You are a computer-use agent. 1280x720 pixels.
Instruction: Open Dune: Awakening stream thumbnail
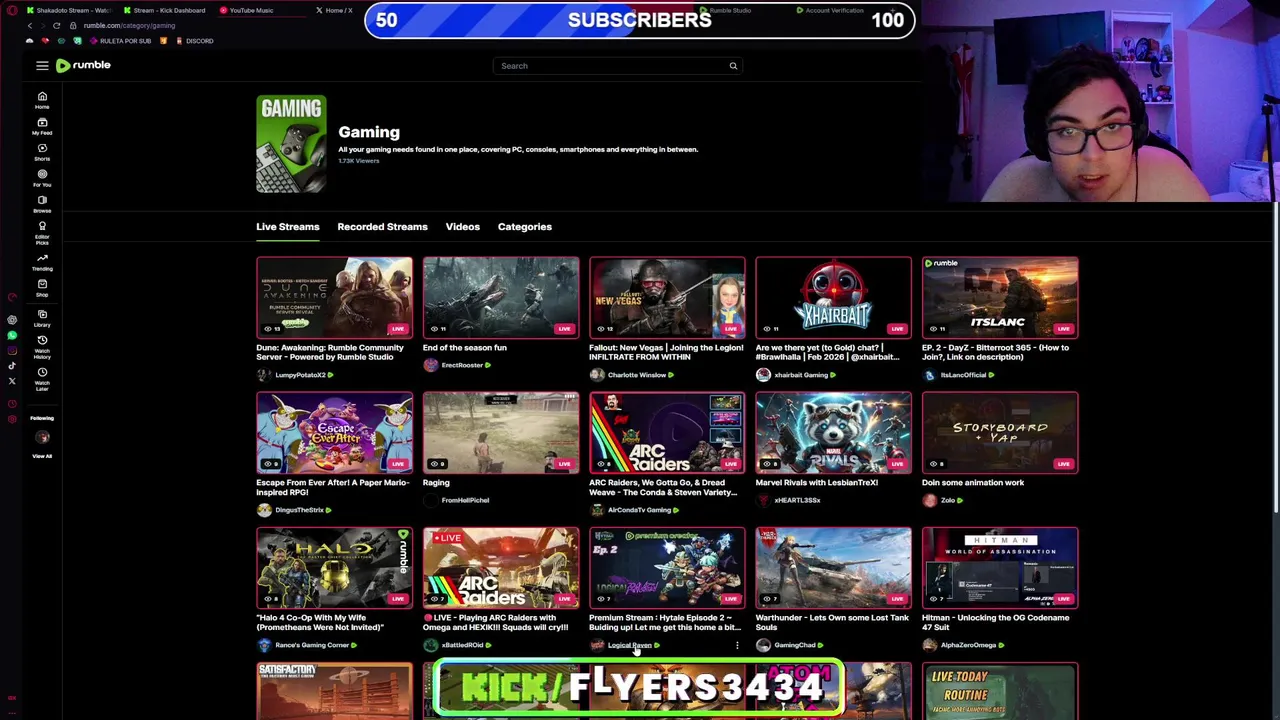point(334,297)
